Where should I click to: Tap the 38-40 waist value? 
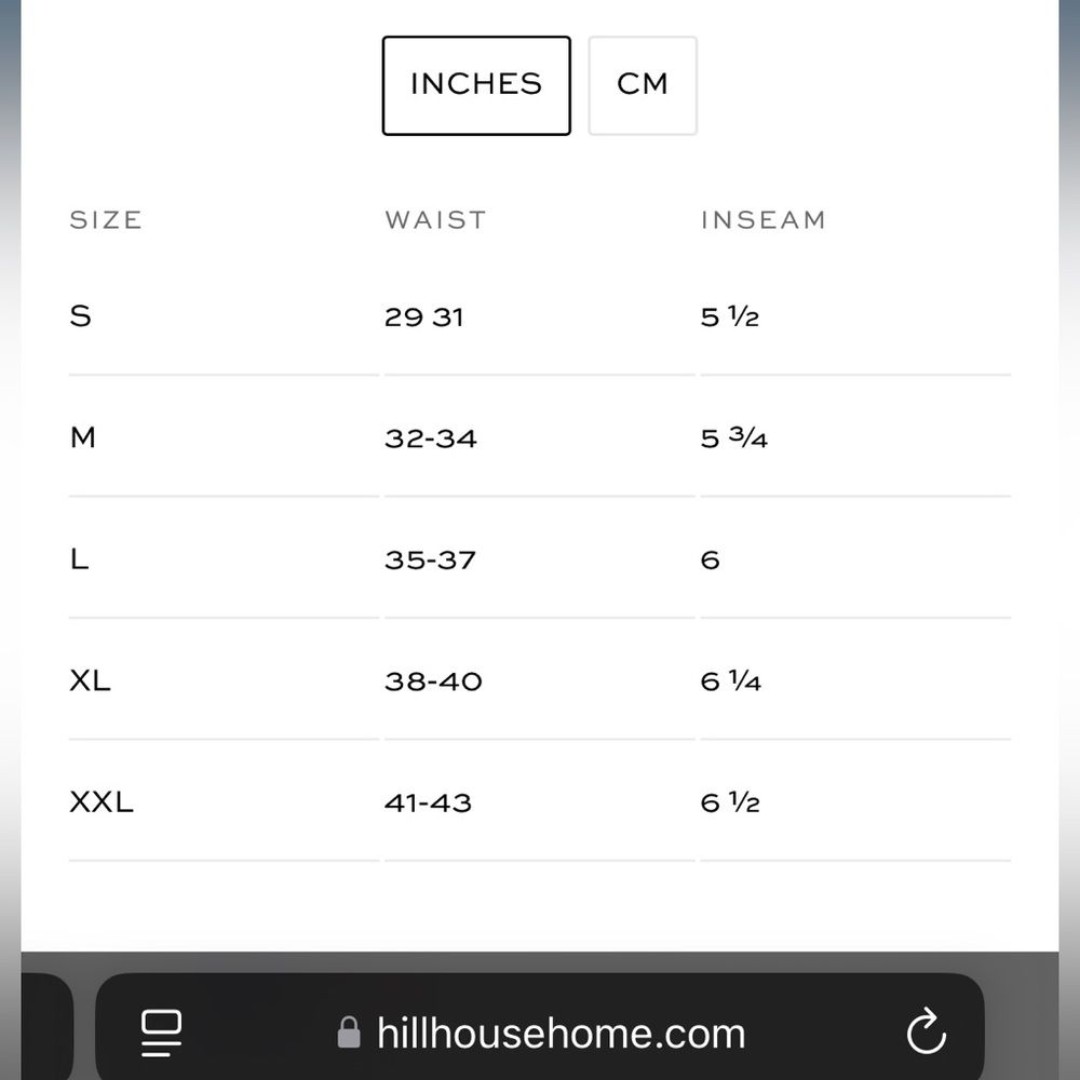[x=433, y=681]
